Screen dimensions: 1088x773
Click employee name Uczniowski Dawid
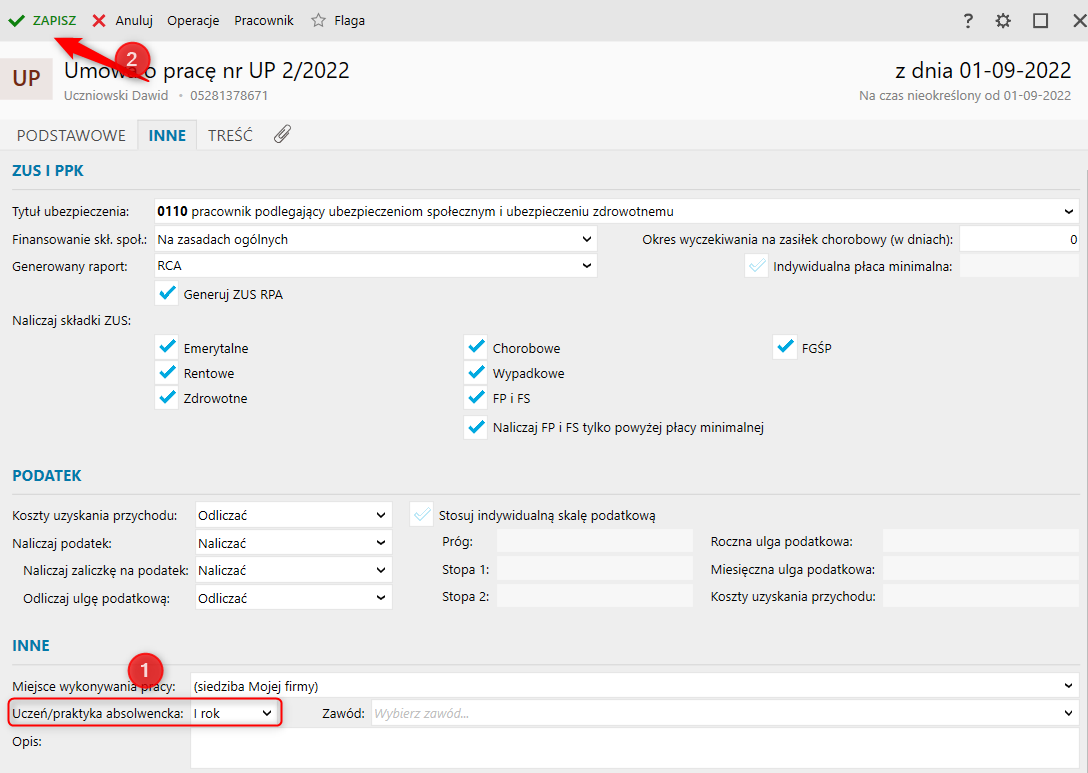click(x=116, y=96)
